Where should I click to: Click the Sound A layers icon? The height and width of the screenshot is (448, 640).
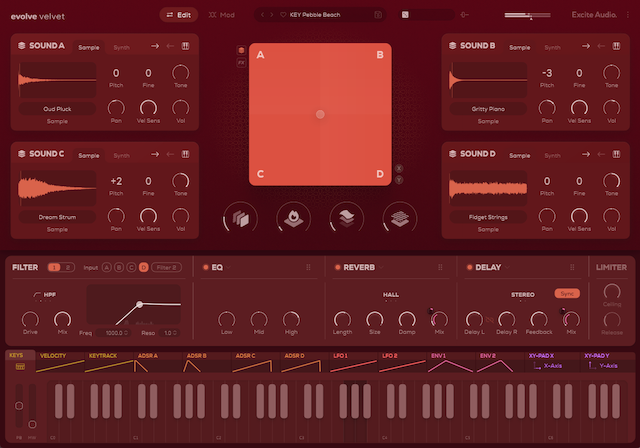pos(21,46)
